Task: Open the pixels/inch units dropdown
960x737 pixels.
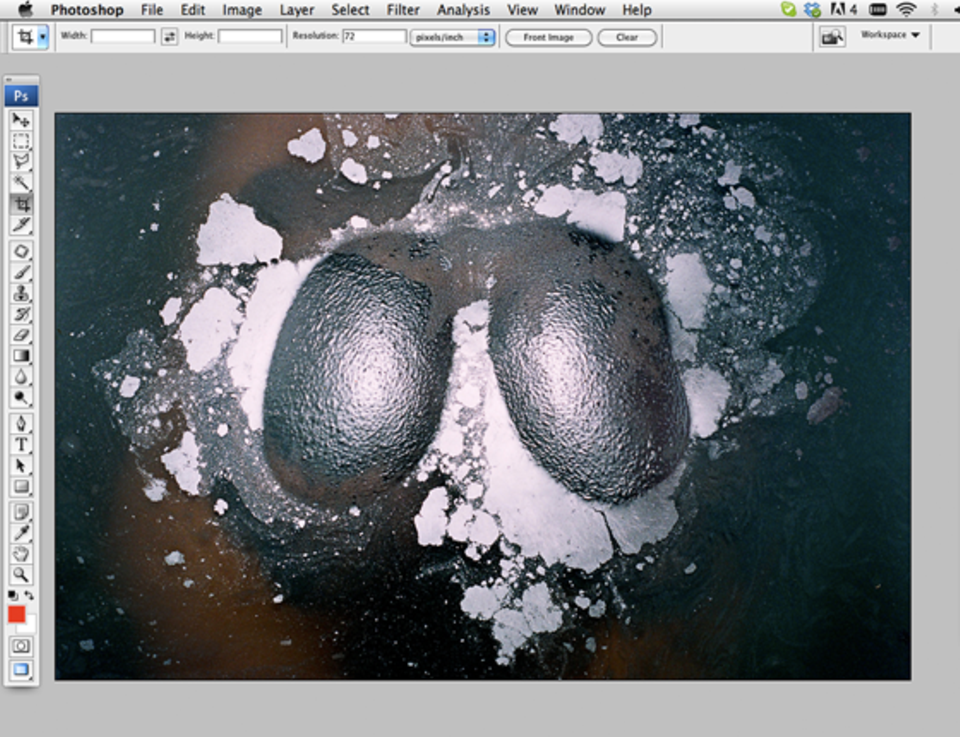Action: point(452,37)
